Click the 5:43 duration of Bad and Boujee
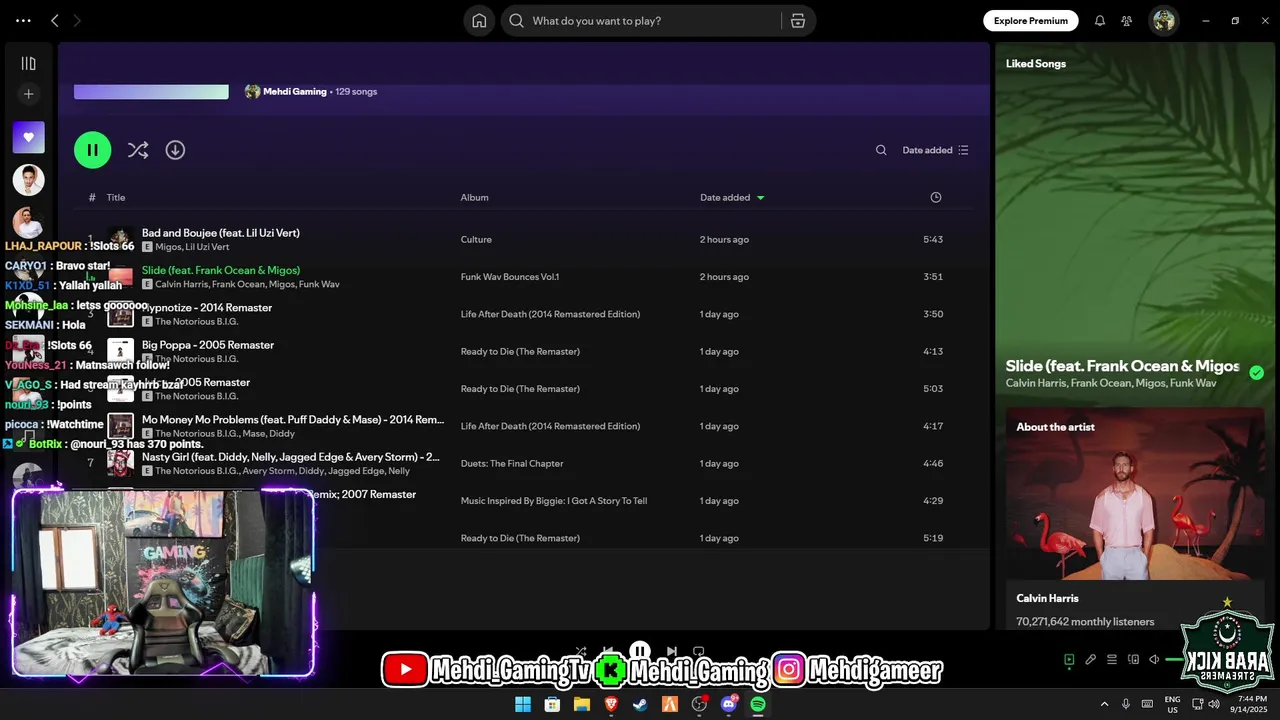This screenshot has height=720, width=1280. click(933, 240)
